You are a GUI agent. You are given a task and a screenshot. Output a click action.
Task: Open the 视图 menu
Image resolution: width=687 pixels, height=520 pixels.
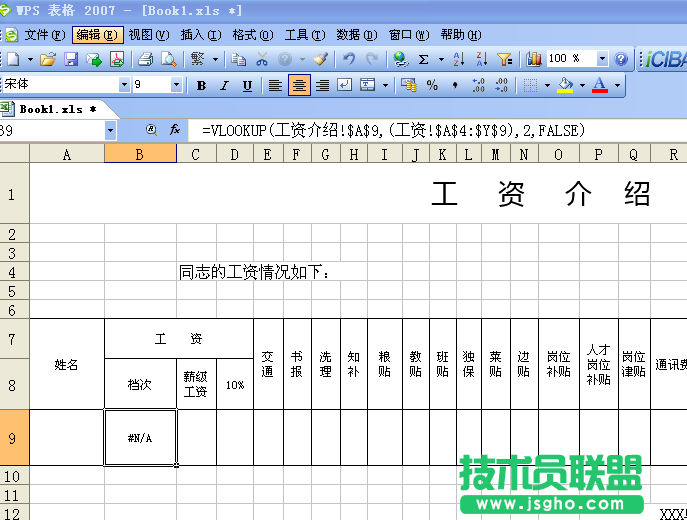149,35
